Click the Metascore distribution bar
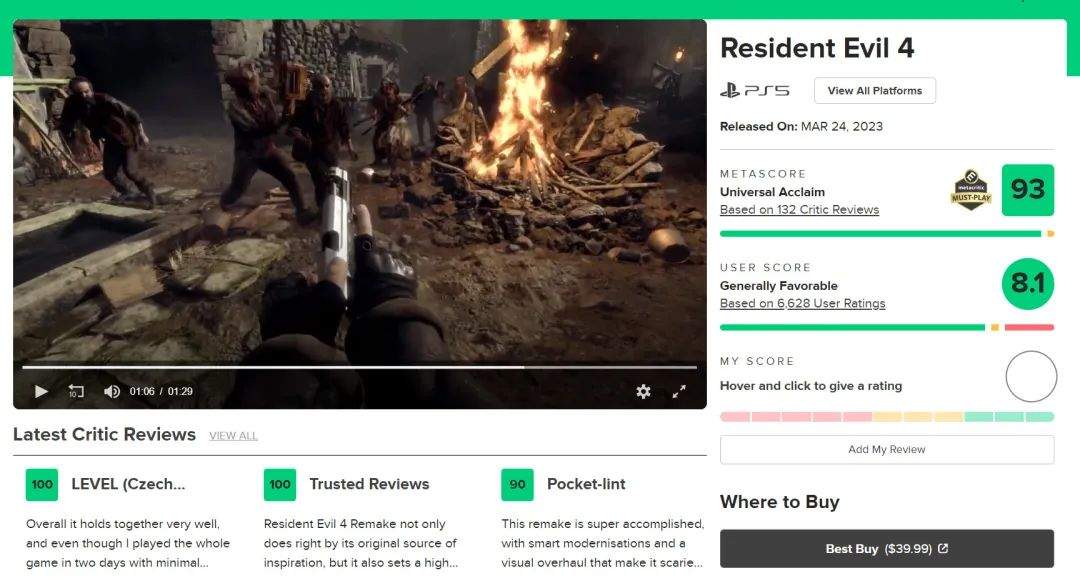 coord(887,234)
